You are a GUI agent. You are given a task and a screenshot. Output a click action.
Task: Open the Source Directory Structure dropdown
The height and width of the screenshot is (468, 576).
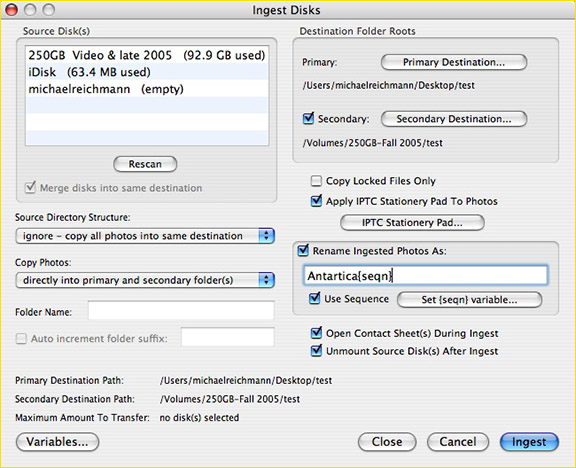coord(145,236)
